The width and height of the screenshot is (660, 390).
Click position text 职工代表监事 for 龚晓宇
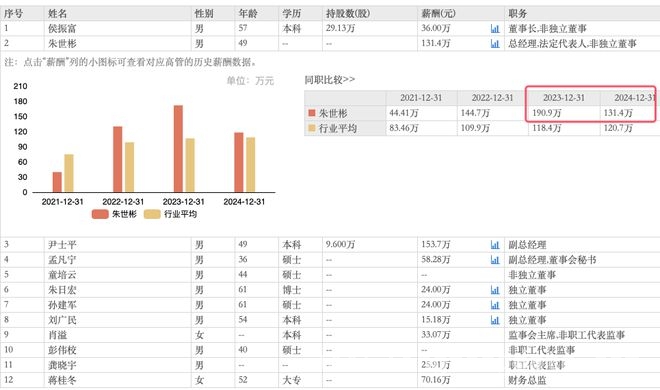[537, 365]
